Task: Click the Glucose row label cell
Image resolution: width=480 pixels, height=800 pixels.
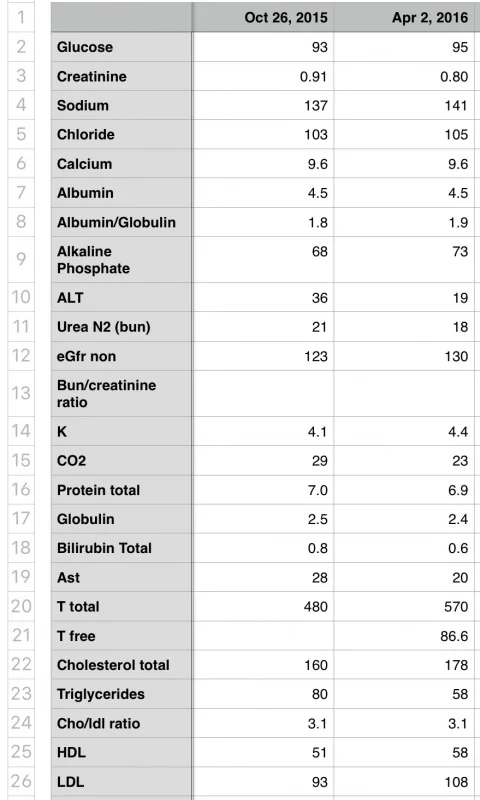Action: [121, 47]
